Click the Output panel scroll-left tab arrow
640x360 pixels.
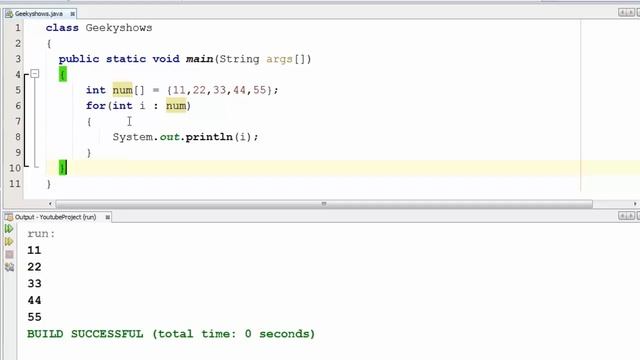[x=622, y=216]
